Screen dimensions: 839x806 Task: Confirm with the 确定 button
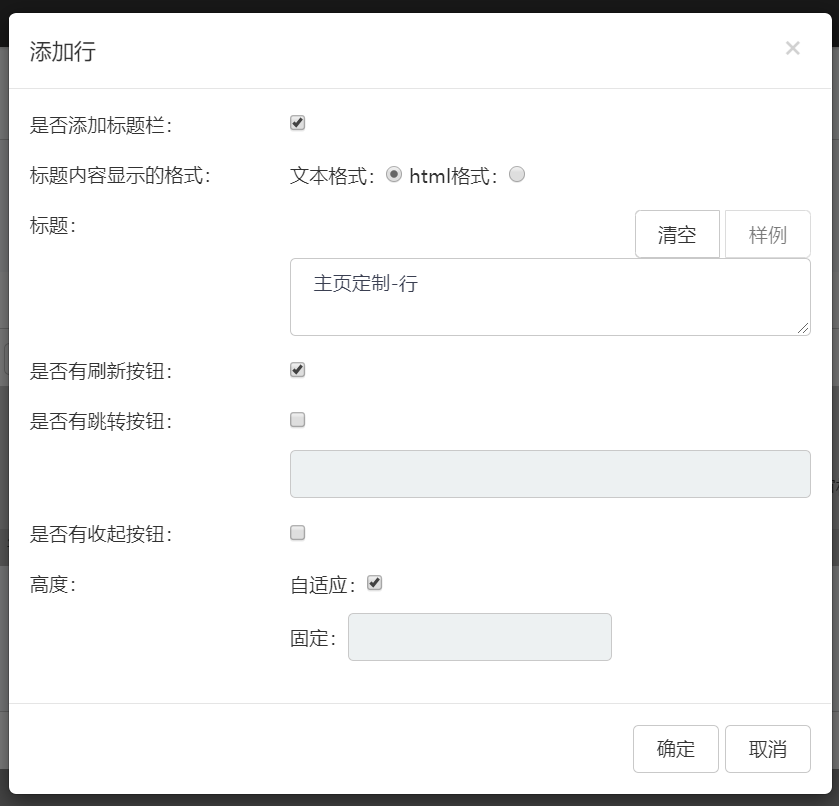675,749
